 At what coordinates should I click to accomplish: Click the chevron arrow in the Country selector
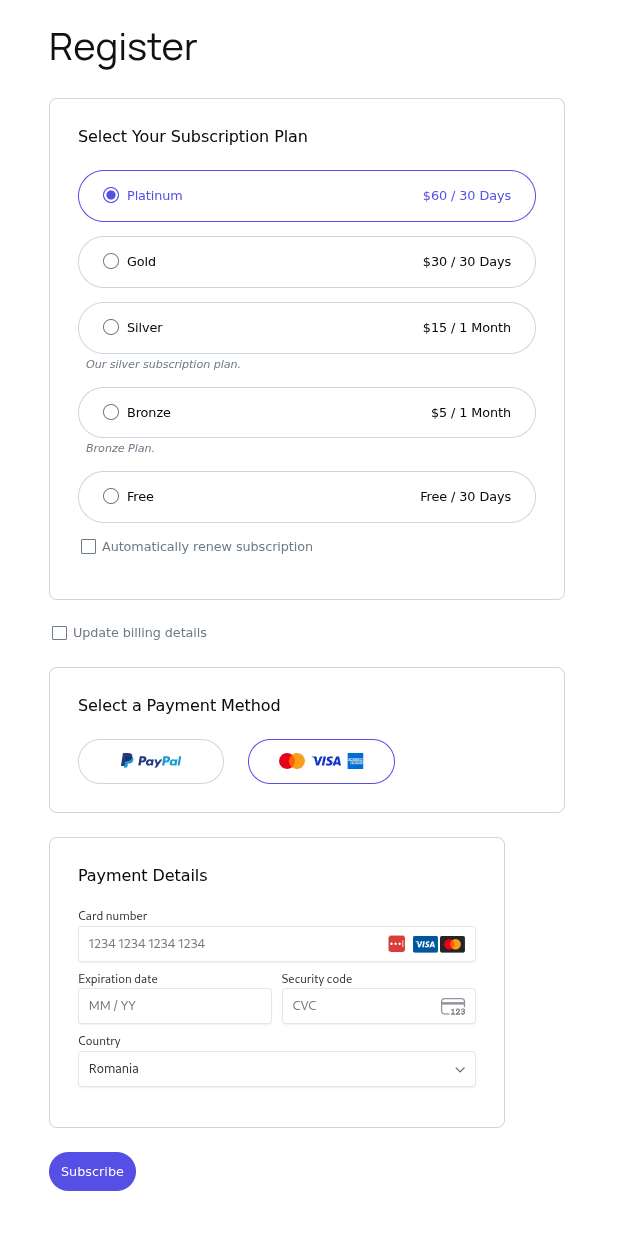click(460, 1069)
